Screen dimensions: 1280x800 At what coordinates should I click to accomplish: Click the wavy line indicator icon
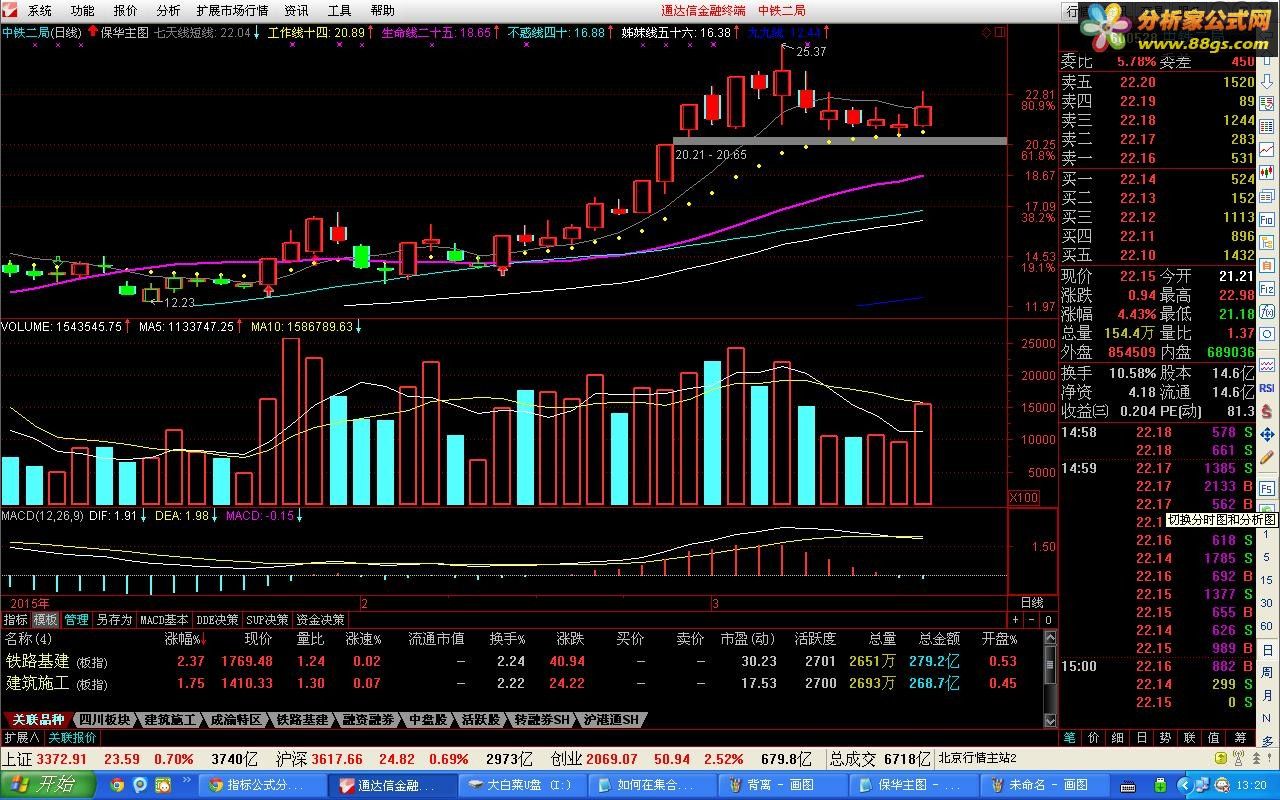(x=1267, y=364)
